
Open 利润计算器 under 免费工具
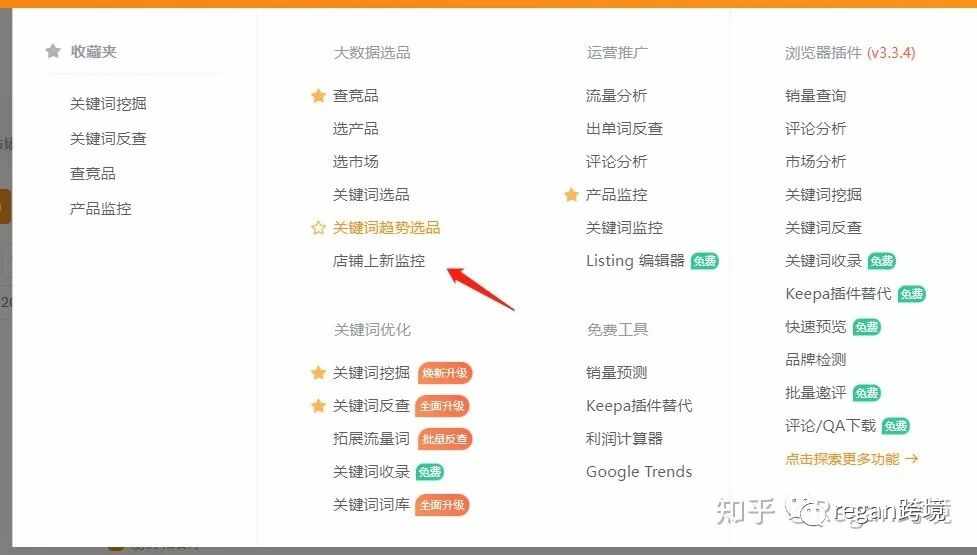click(x=624, y=439)
